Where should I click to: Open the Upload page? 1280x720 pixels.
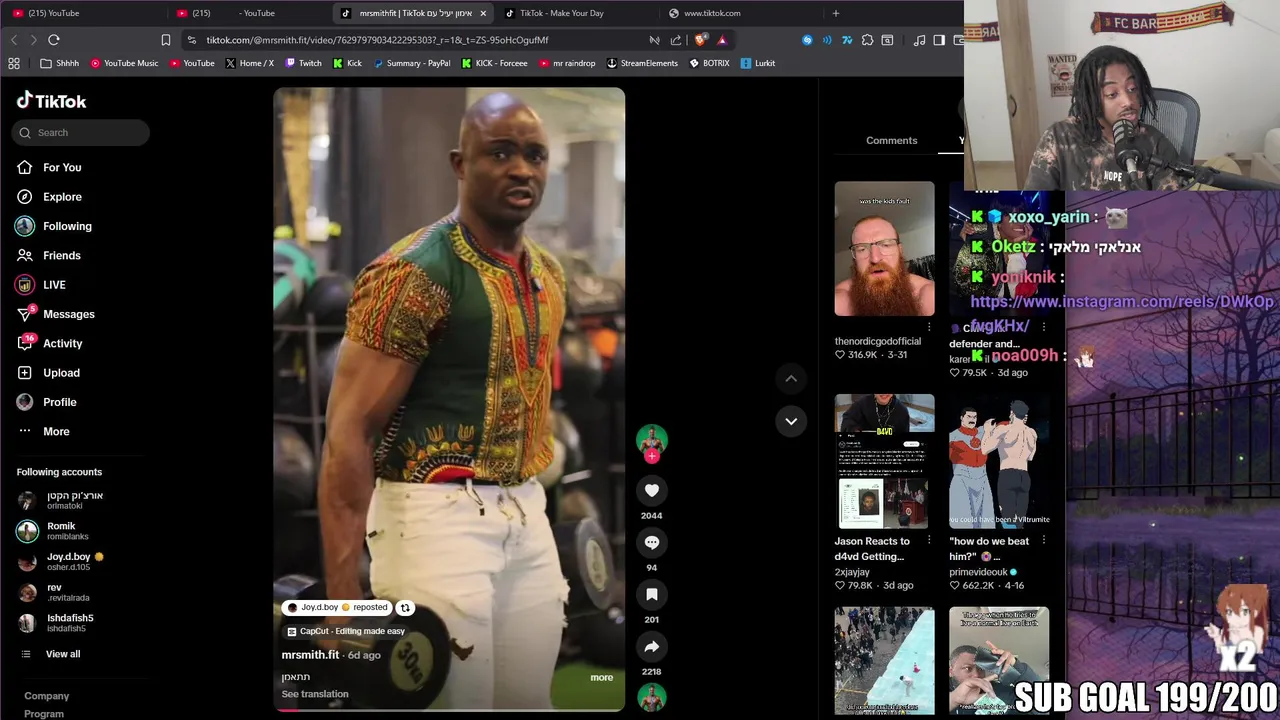(x=61, y=373)
